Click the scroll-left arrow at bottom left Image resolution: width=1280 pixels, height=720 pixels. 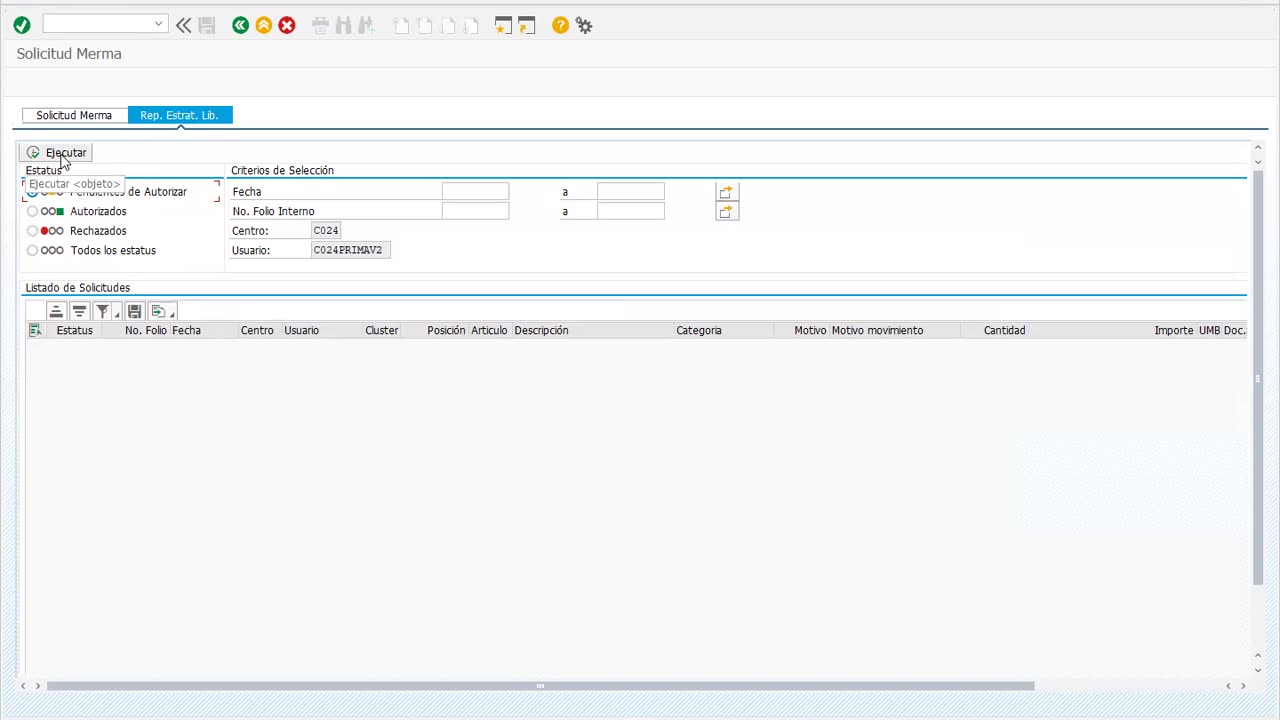pos(23,686)
